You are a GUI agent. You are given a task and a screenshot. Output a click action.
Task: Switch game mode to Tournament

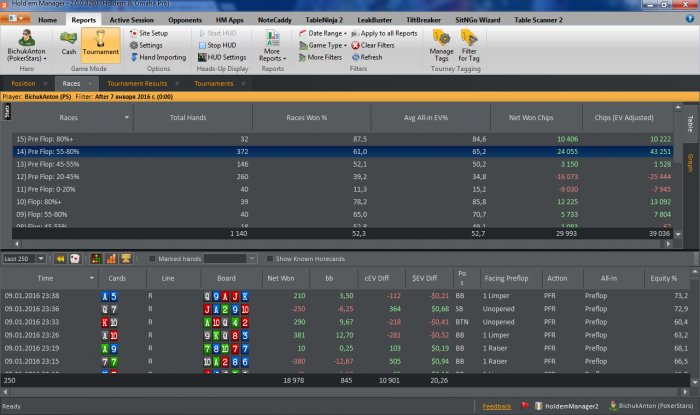(x=100, y=43)
